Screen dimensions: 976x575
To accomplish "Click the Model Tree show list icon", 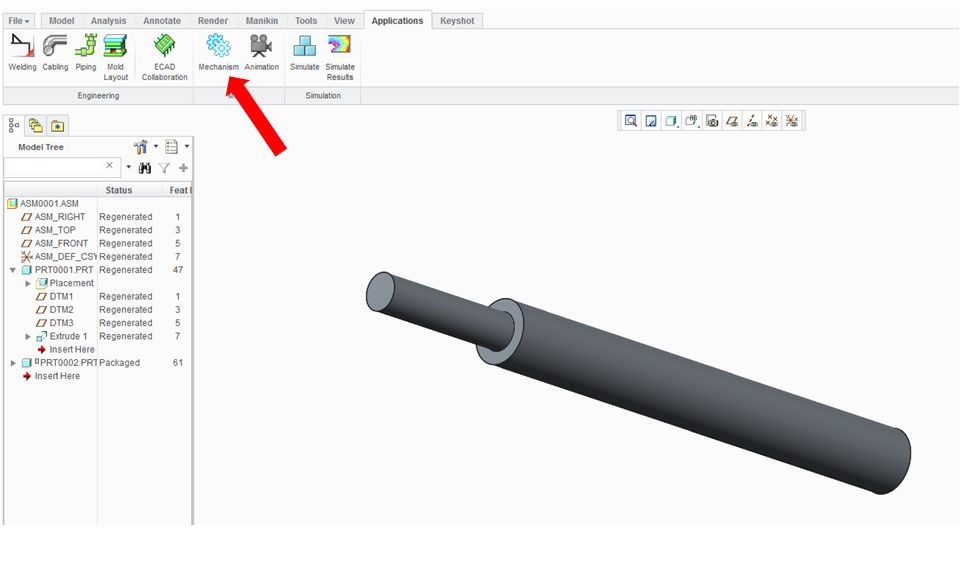I will tap(171, 147).
